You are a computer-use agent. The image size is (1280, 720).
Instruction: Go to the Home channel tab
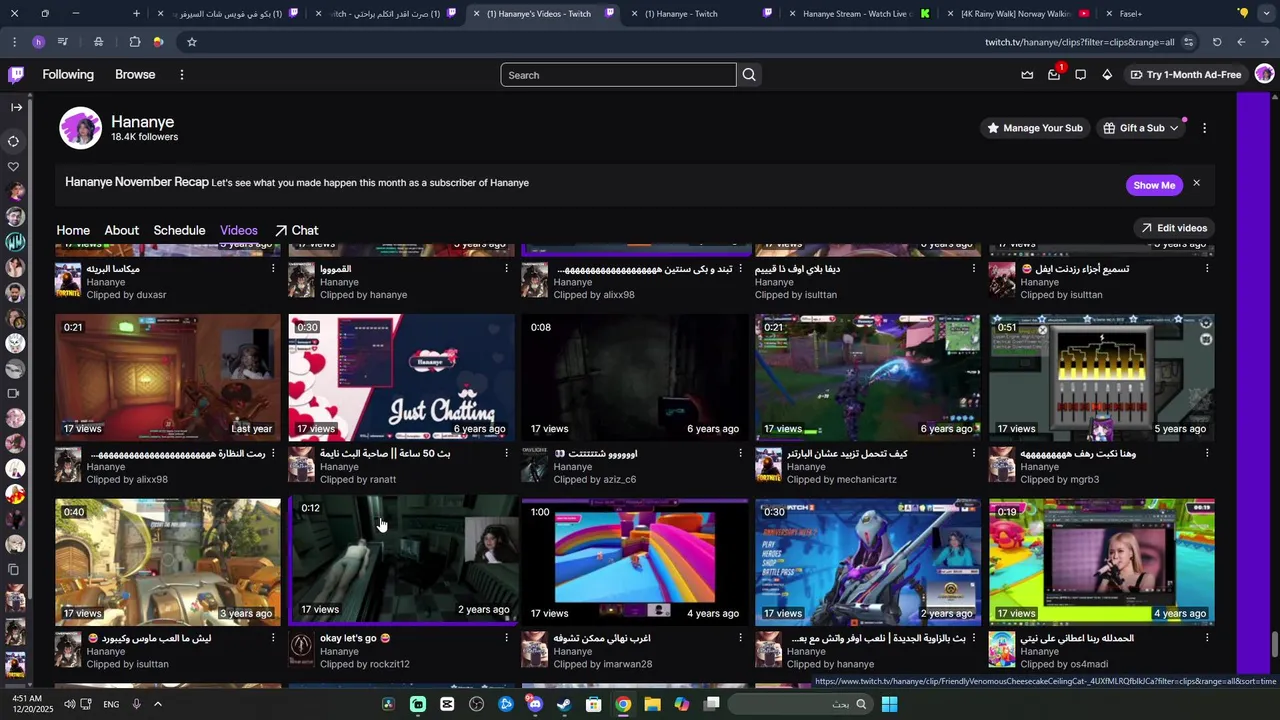pyautogui.click(x=73, y=230)
